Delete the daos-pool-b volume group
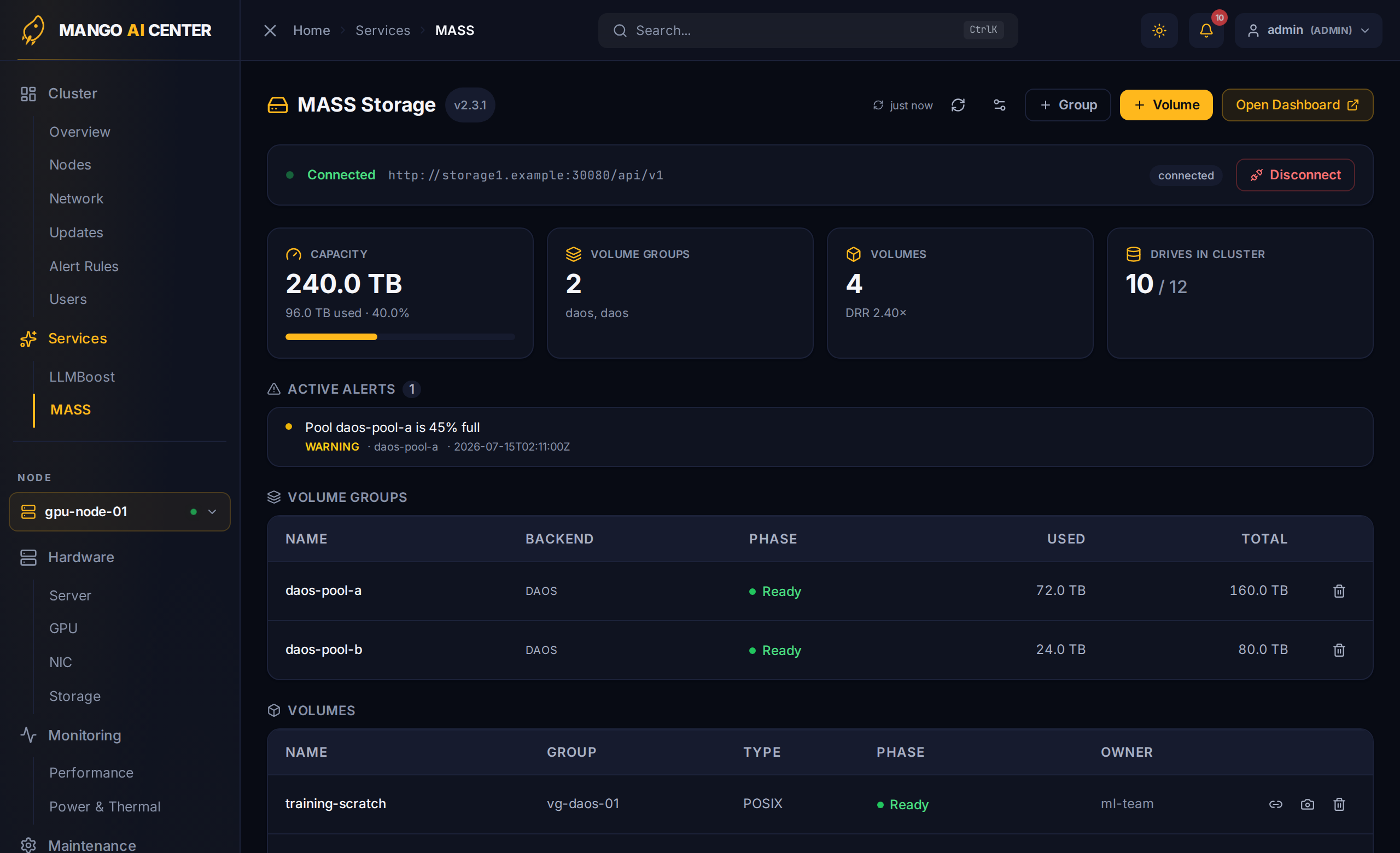1400x853 pixels. click(x=1339, y=650)
